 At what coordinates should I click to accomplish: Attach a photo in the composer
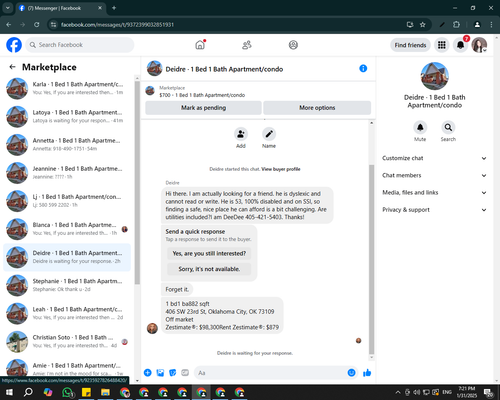(x=160, y=373)
